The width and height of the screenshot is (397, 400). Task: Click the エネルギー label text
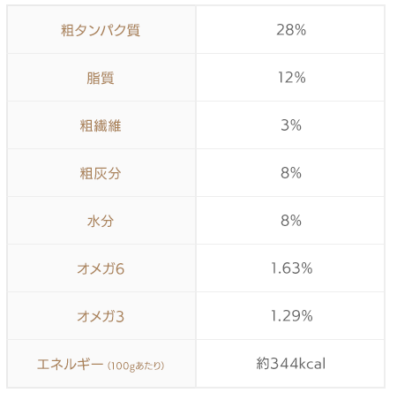70,364
